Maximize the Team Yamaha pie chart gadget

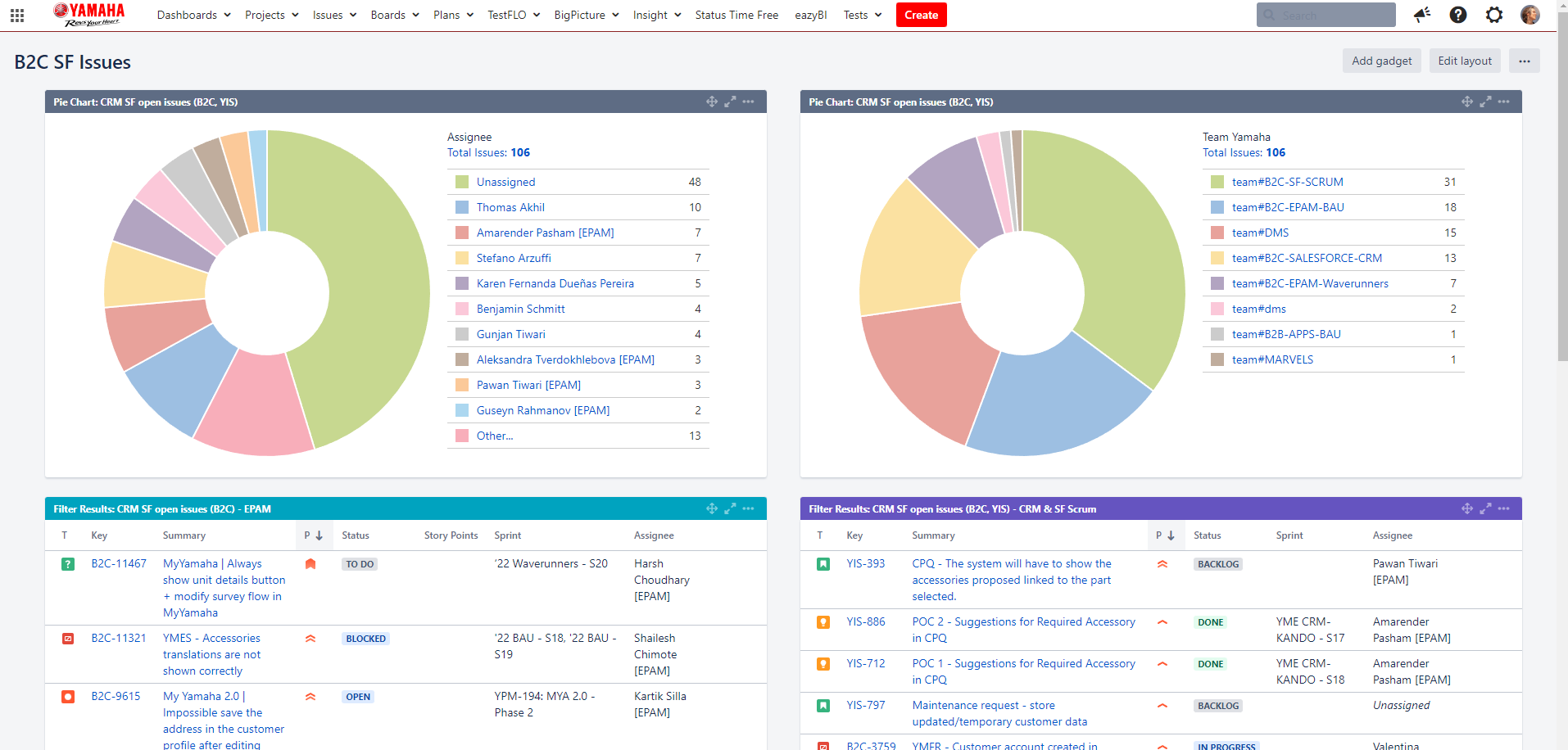coord(1485,102)
